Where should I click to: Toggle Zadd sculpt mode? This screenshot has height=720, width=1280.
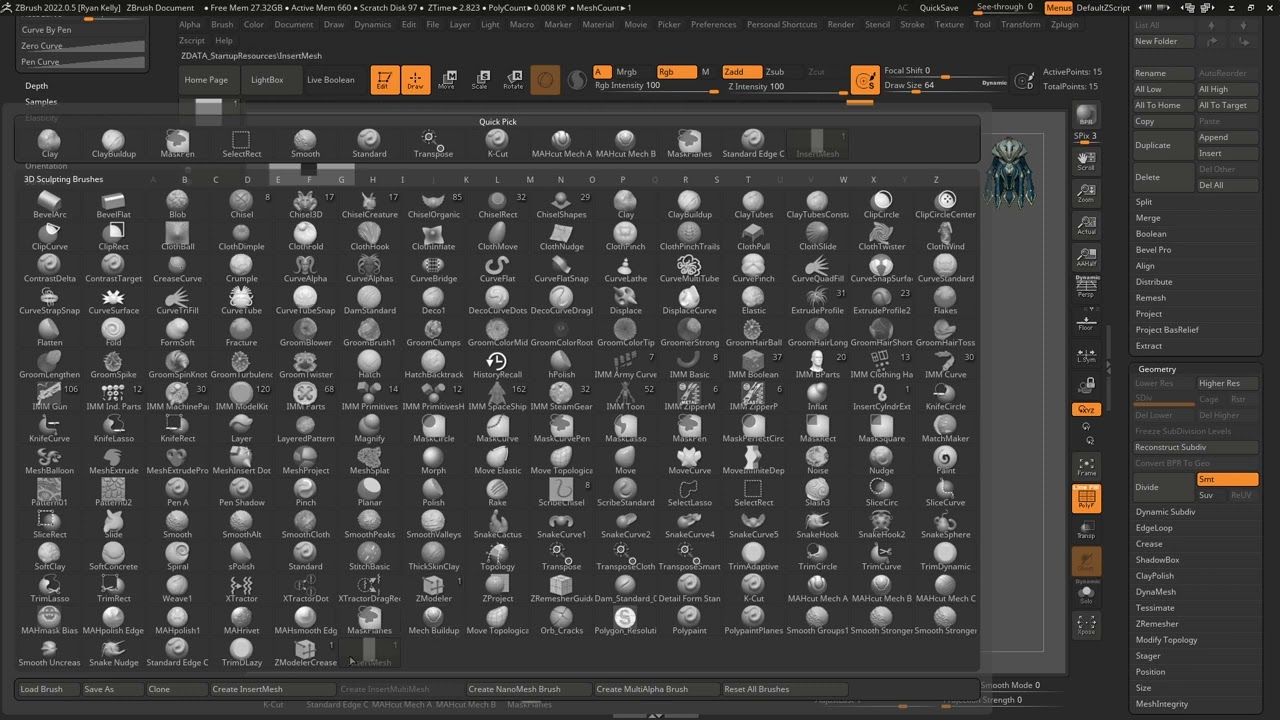pos(741,72)
